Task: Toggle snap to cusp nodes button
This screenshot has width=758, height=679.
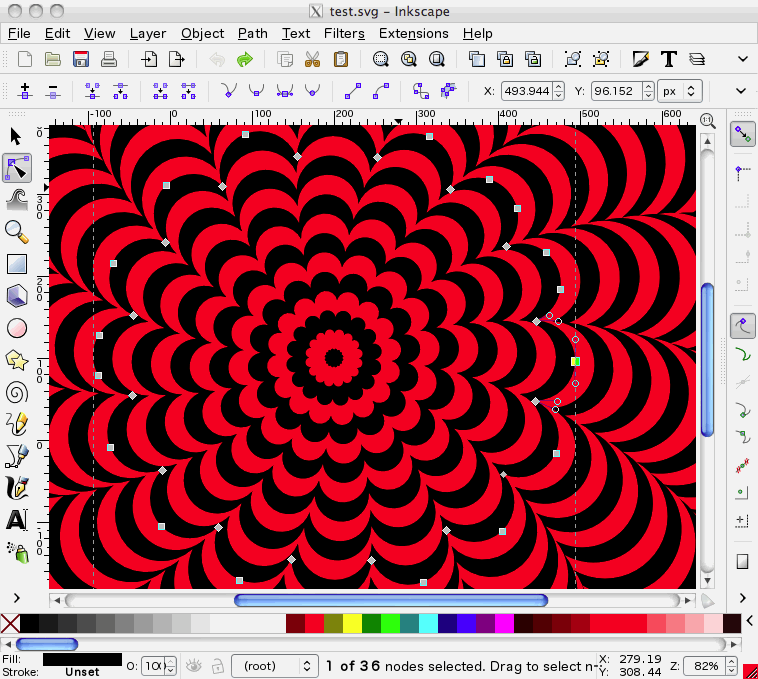Action: point(743,410)
